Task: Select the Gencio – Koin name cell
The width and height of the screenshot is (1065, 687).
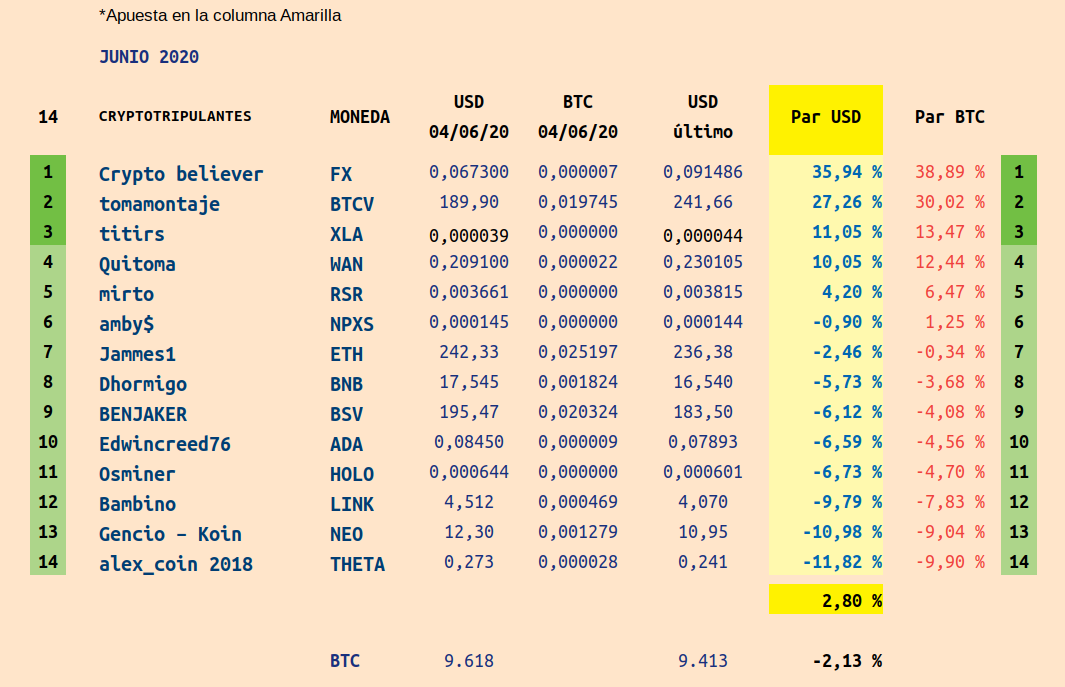Action: 170,534
